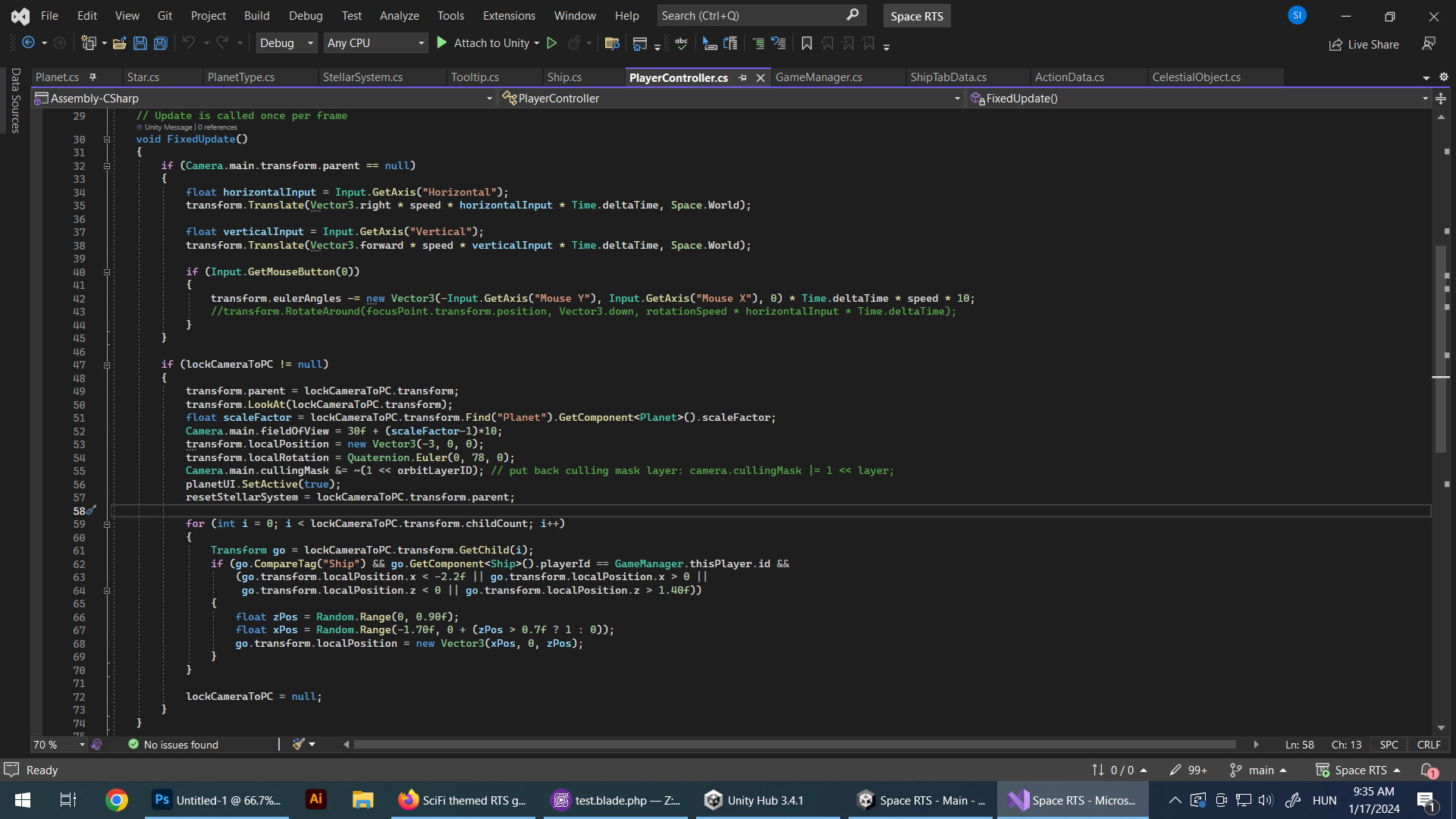Click the Save All toolbar icon
This screenshot has width=1456, height=819.
[161, 43]
